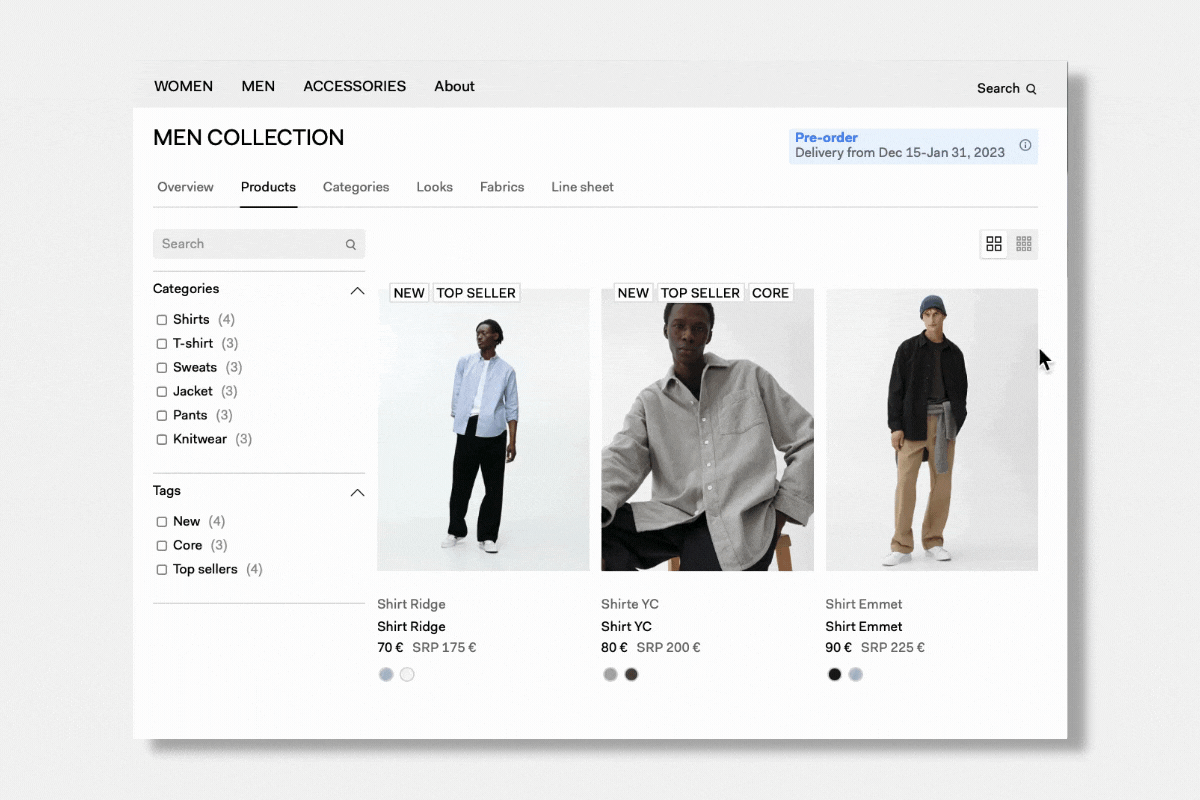Screen dimensions: 1200x800
Task: Switch to small grid view icon
Action: [x=1023, y=244]
